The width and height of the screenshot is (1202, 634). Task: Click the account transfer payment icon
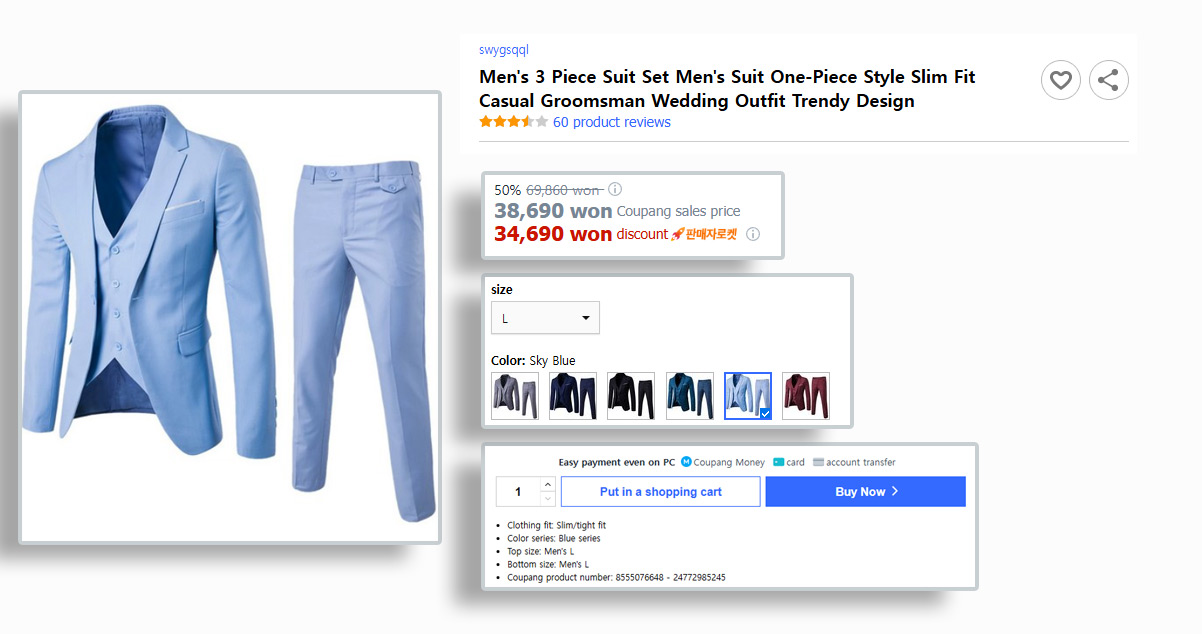818,462
